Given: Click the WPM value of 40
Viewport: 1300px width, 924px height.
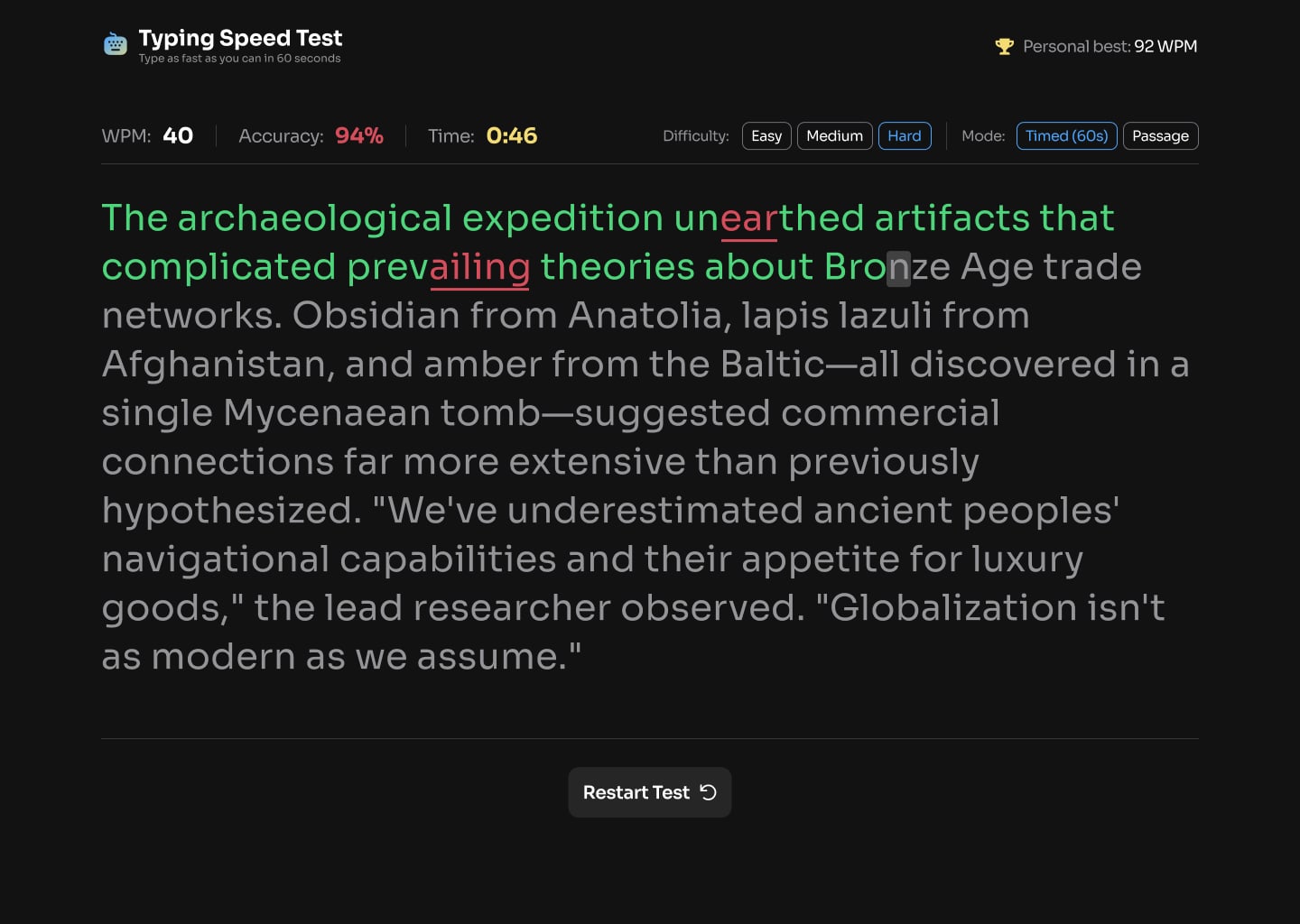Looking at the screenshot, I should pyautogui.click(x=178, y=136).
